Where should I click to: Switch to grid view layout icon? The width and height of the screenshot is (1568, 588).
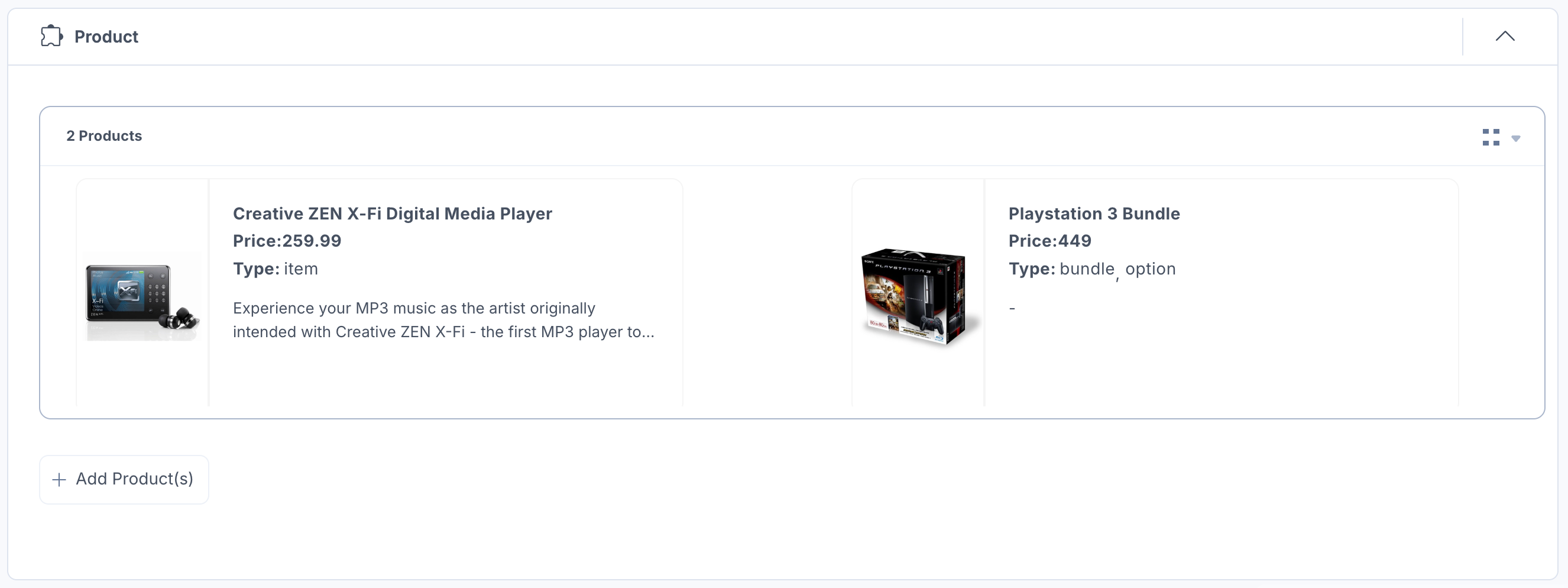point(1491,137)
